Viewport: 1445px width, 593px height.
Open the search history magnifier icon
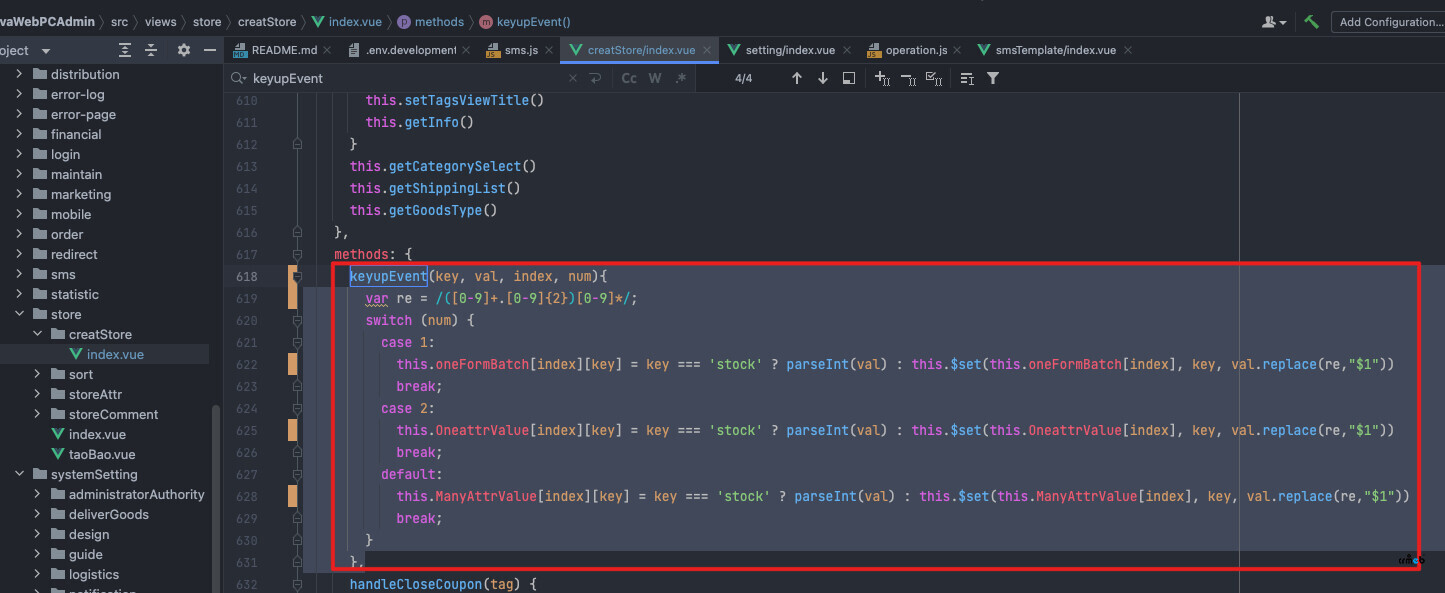238,78
